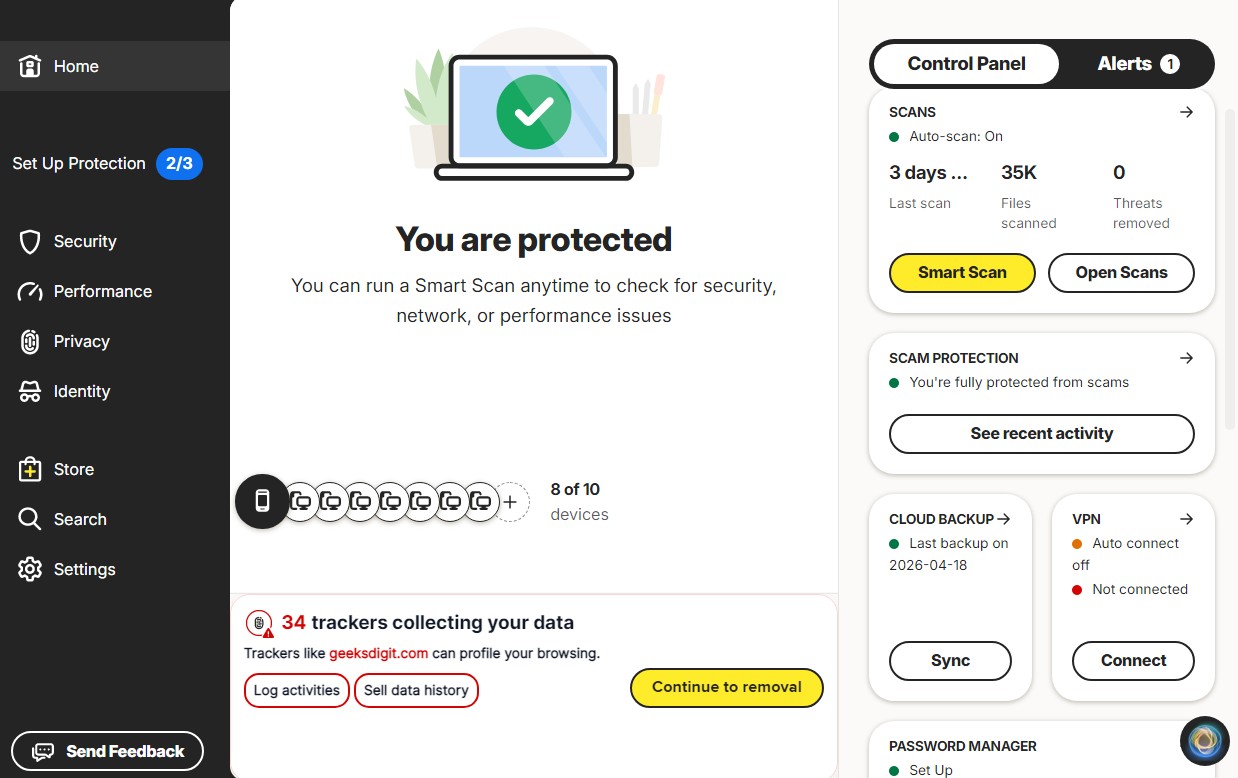This screenshot has height=778, width=1238.
Task: Open Settings via the gear icon
Action: (30, 570)
